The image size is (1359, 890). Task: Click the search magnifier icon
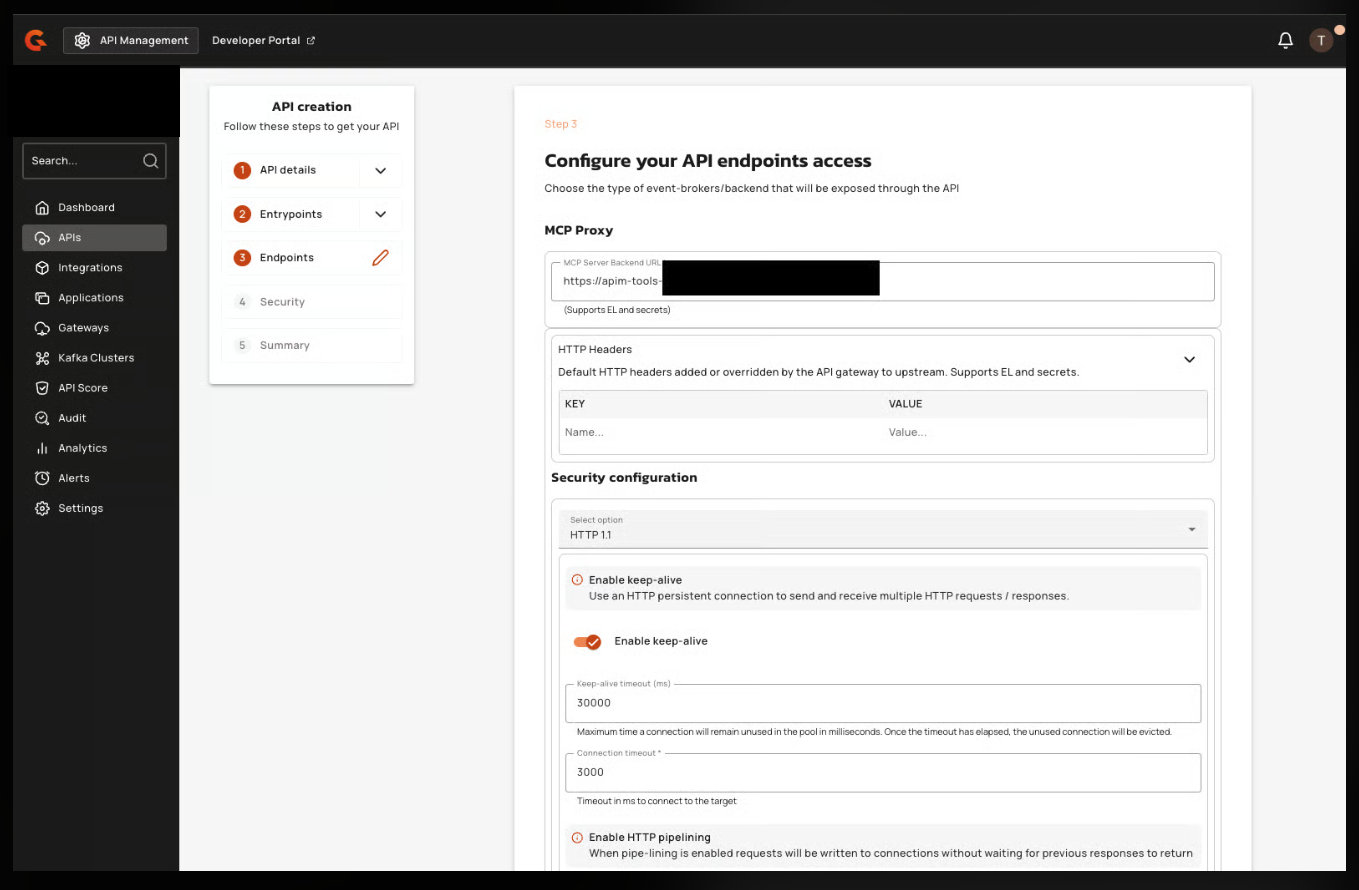(x=151, y=160)
